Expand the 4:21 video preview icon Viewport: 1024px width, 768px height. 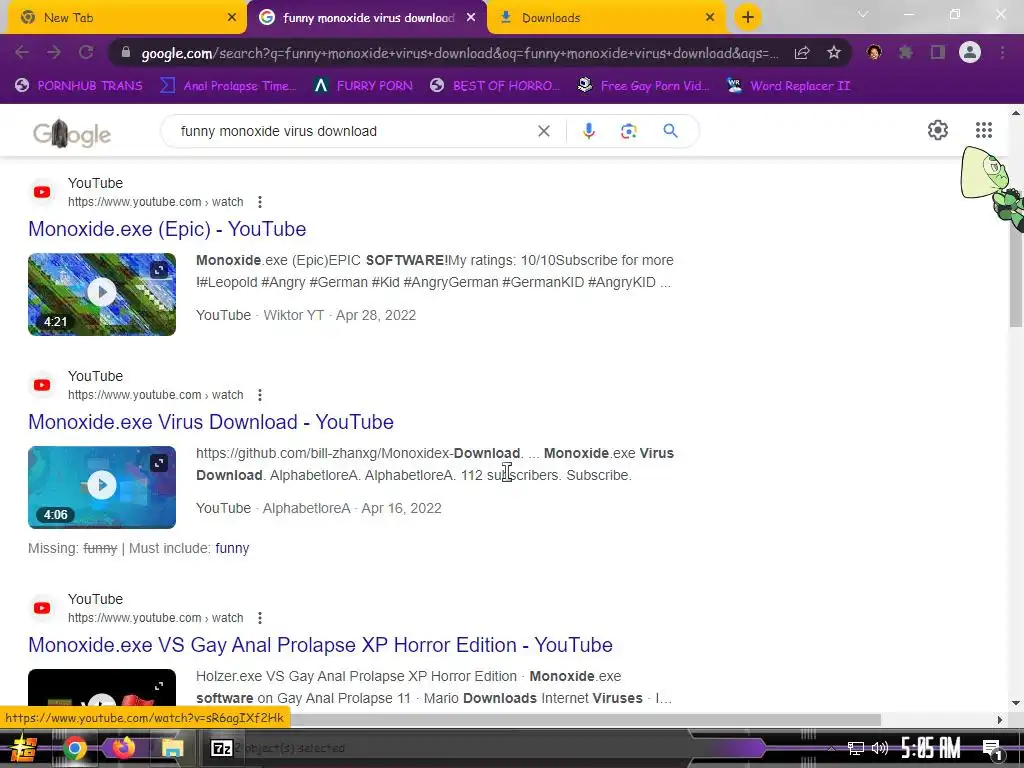[159, 270]
